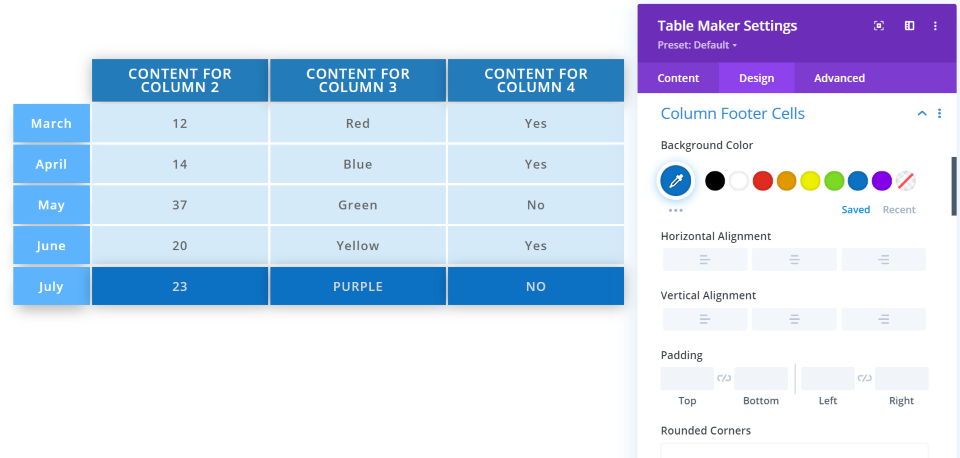This screenshot has width=960, height=458.
Task: Switch to the Advanced tab
Action: (839, 78)
